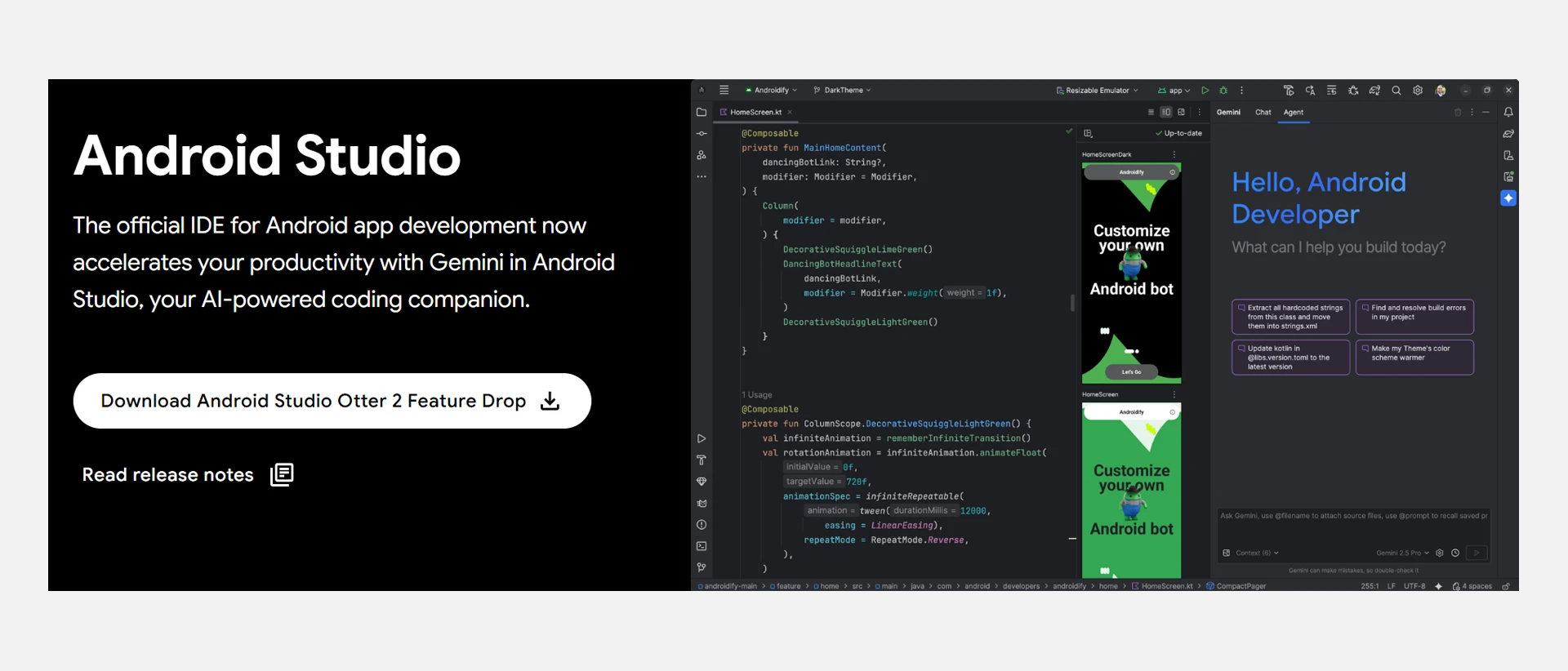Open the Resizable Emulator device dropdown
Viewport: 1568px width, 671px height.
pyautogui.click(x=1097, y=91)
